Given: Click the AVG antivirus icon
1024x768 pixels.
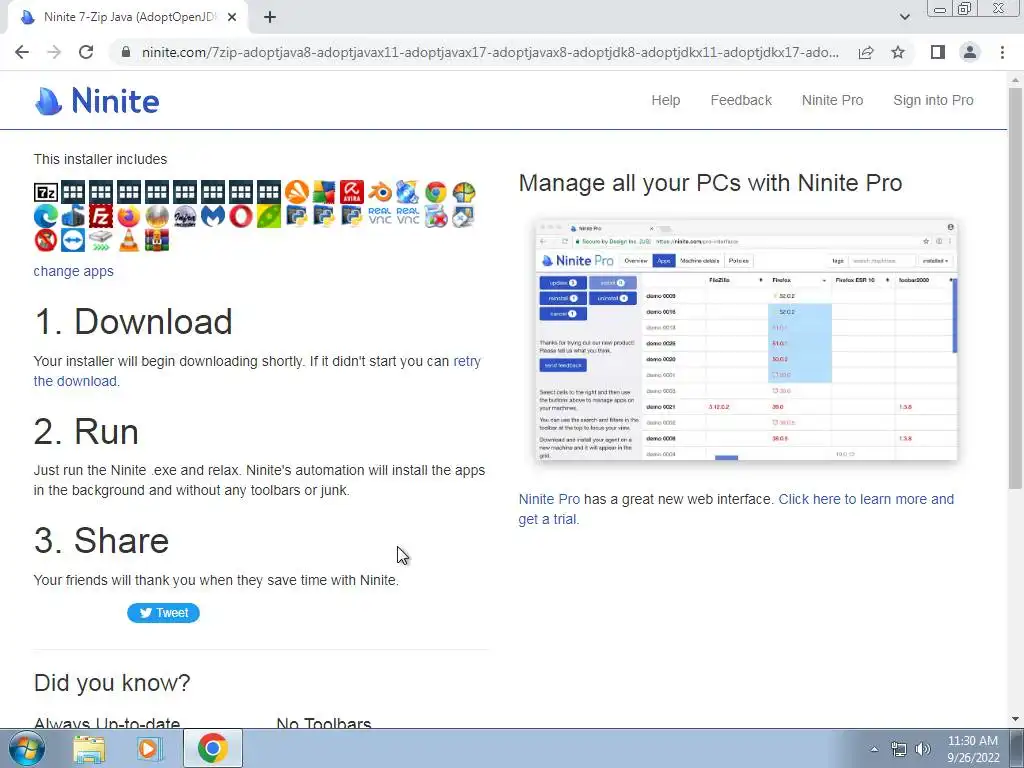Looking at the screenshot, I should point(324,192).
